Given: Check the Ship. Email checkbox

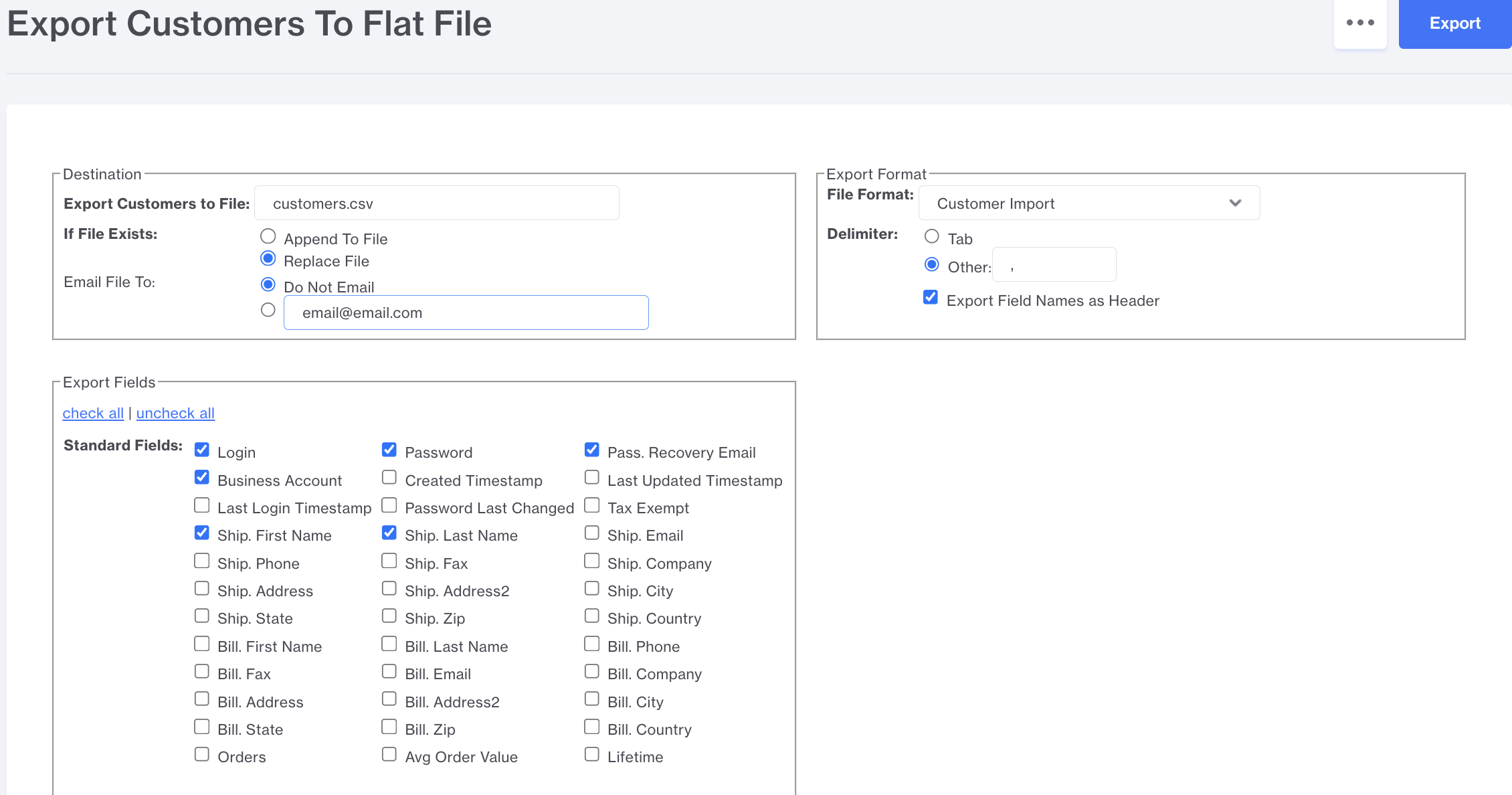Looking at the screenshot, I should (x=591, y=533).
